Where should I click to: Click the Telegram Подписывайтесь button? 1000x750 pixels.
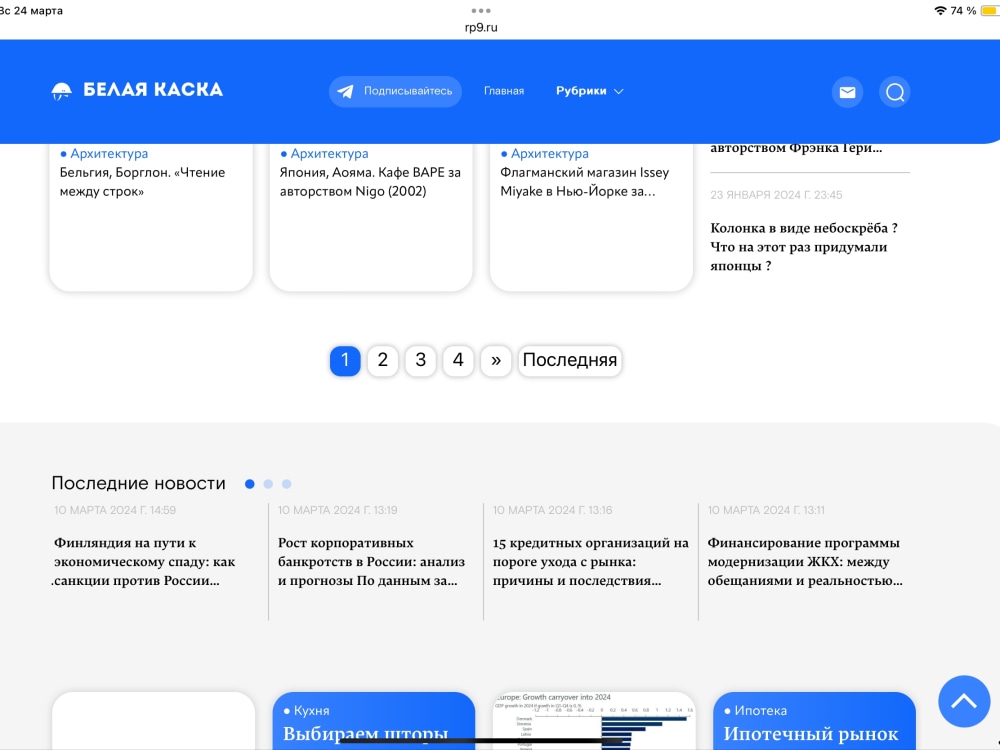point(395,91)
